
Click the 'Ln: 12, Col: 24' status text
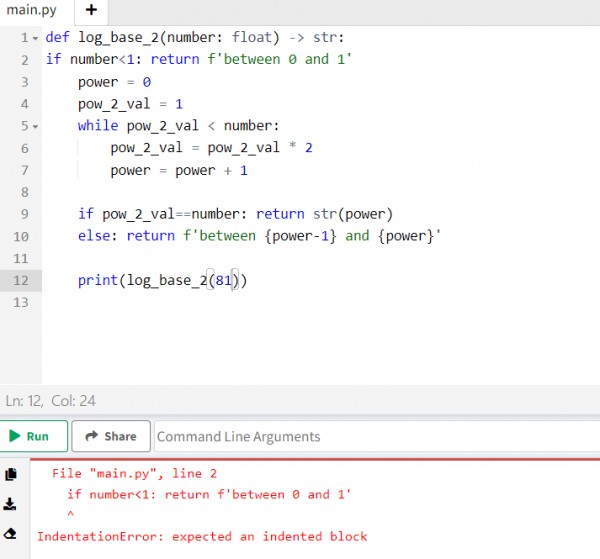click(x=50, y=401)
